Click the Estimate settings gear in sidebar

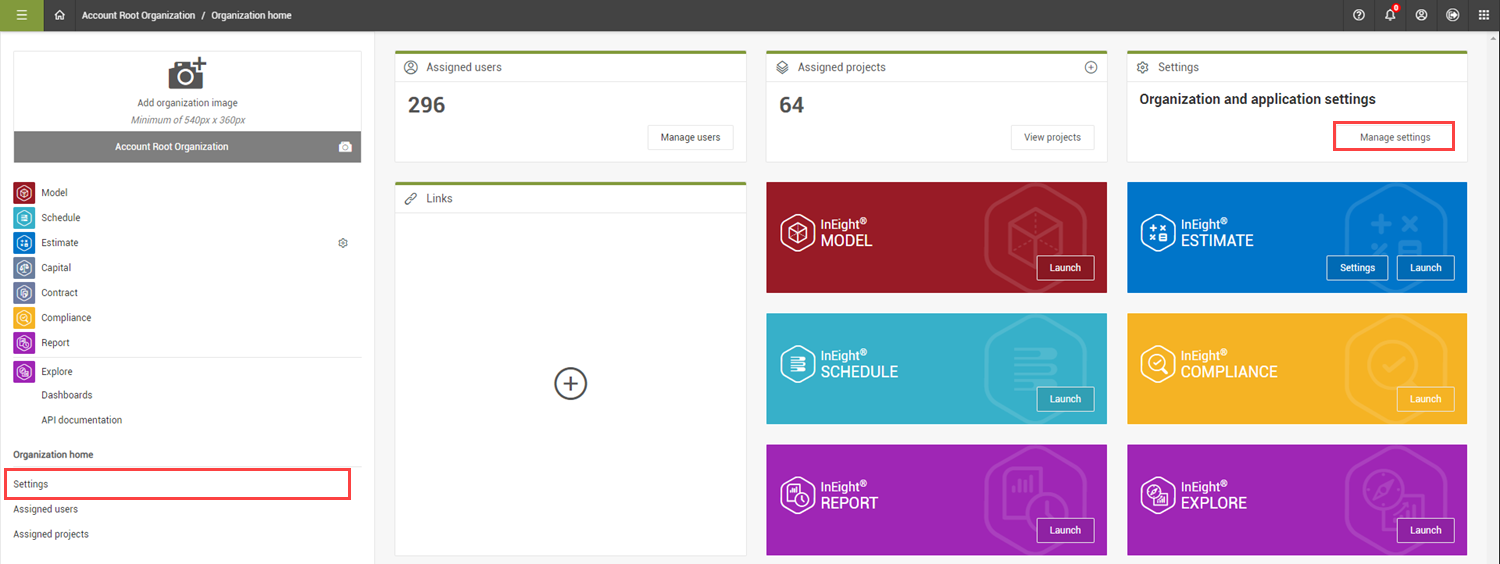pos(343,243)
